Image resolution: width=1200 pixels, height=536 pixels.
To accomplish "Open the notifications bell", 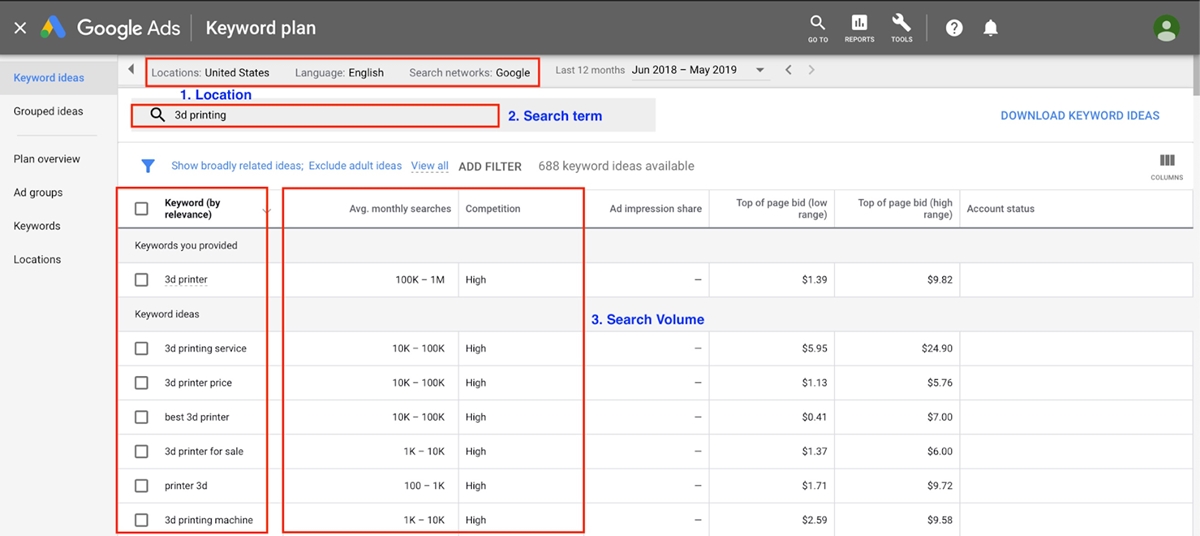I will pos(991,28).
